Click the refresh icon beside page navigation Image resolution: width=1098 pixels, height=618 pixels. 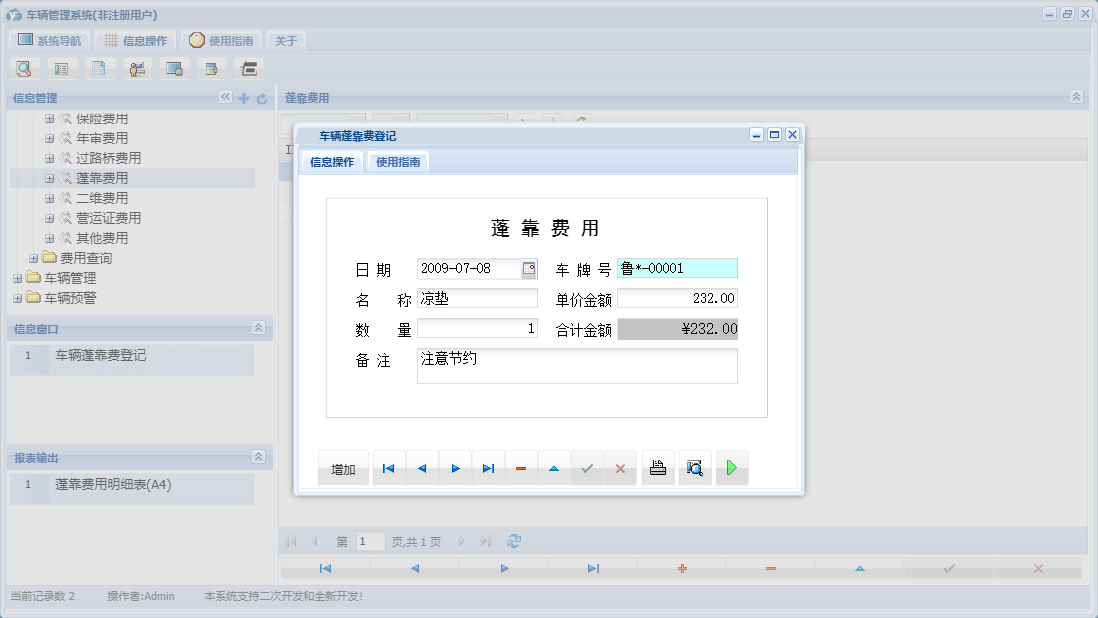click(x=514, y=540)
